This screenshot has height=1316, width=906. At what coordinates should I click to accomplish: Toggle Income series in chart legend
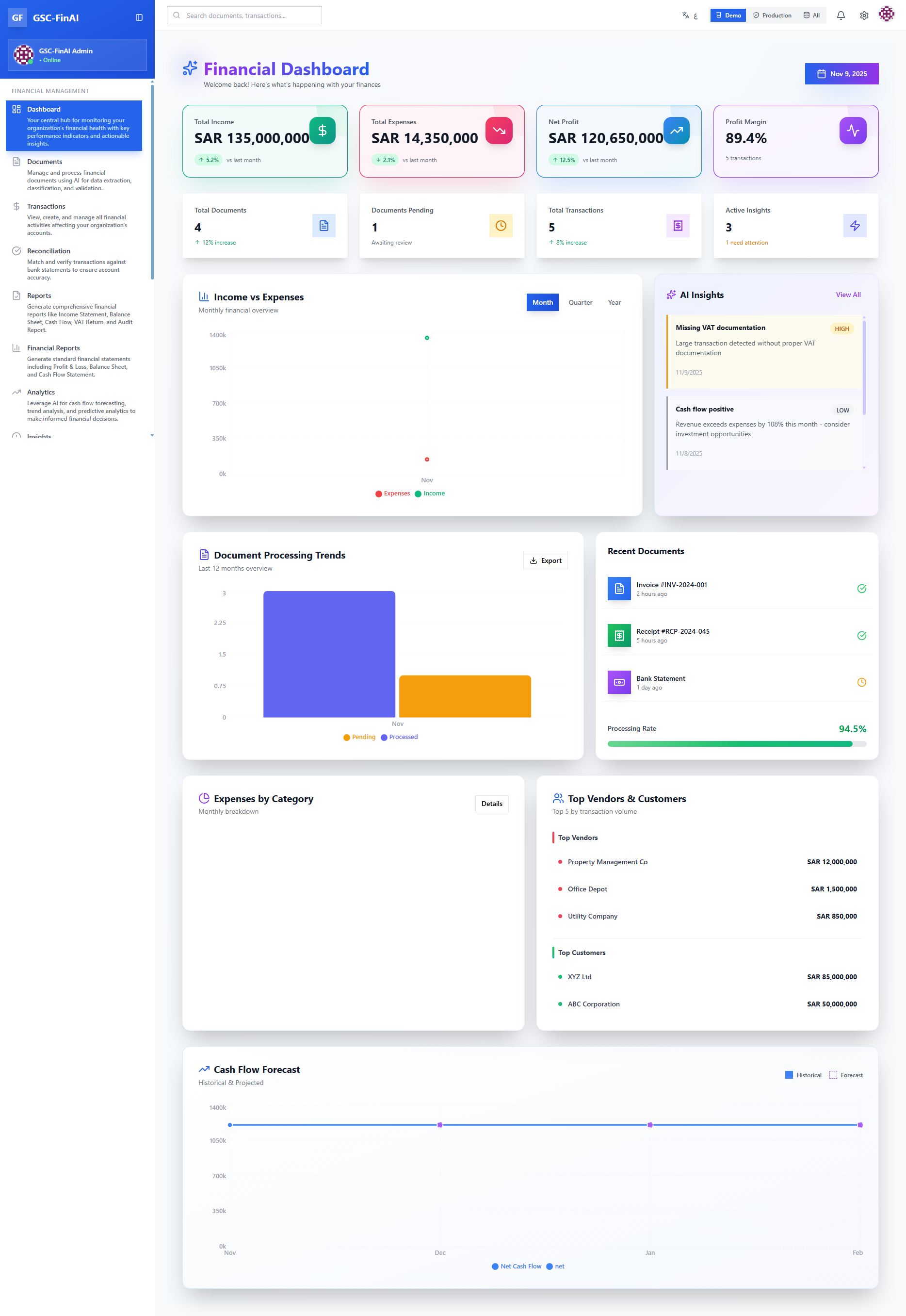(430, 493)
